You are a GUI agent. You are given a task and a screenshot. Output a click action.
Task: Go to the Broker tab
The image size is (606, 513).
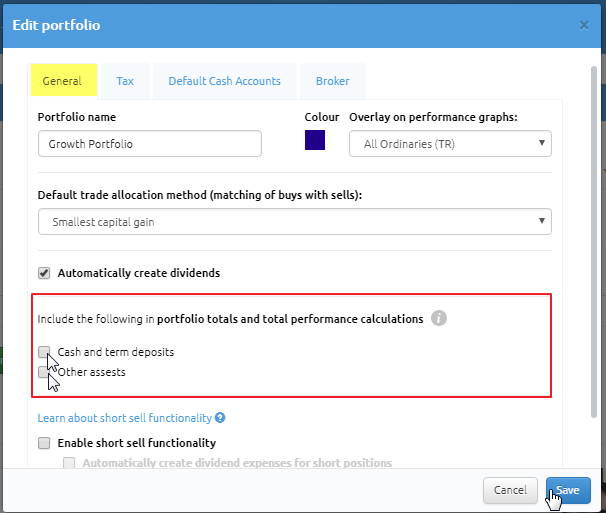click(332, 81)
